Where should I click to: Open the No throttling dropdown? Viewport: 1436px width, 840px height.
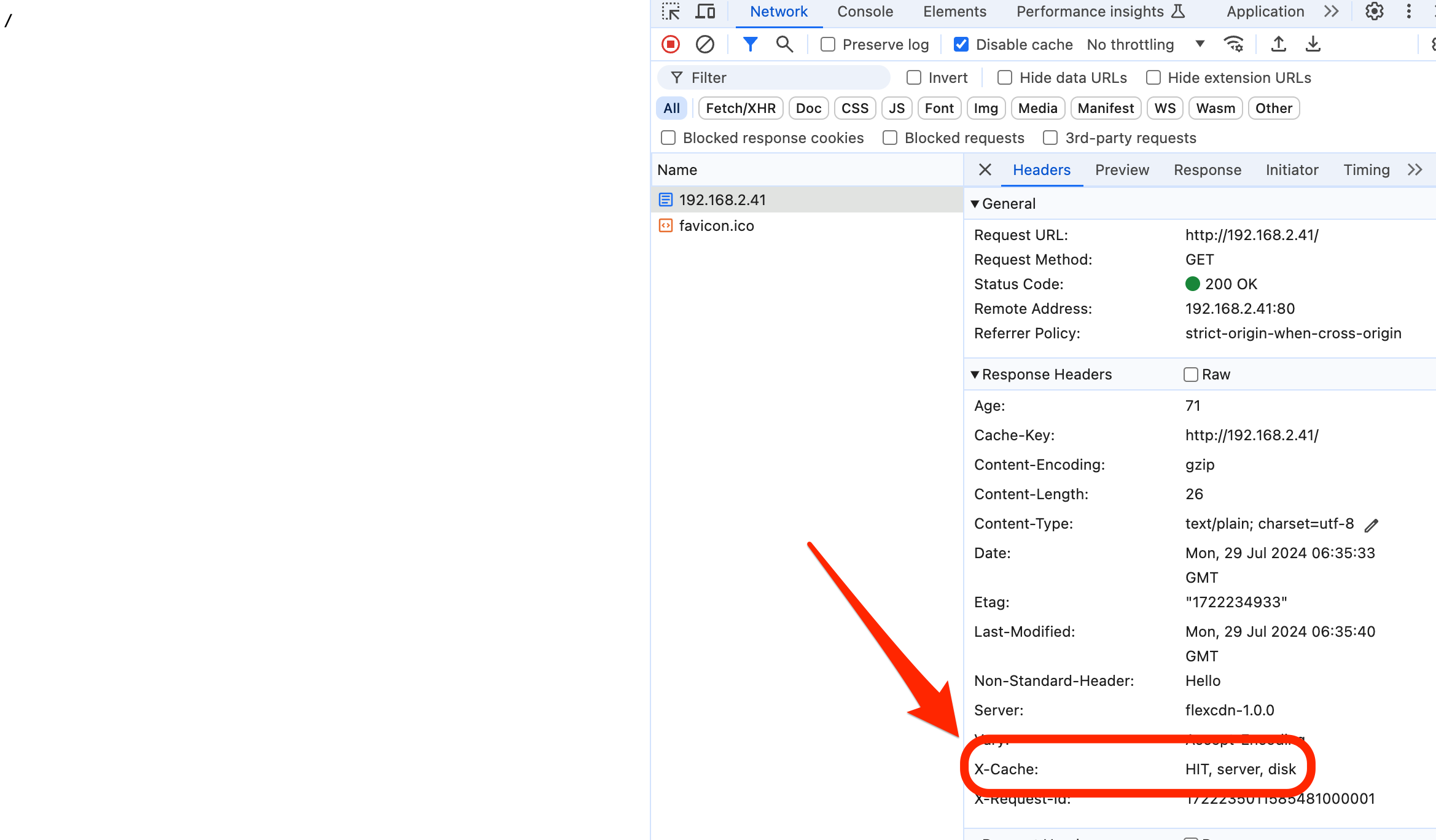(x=1145, y=45)
